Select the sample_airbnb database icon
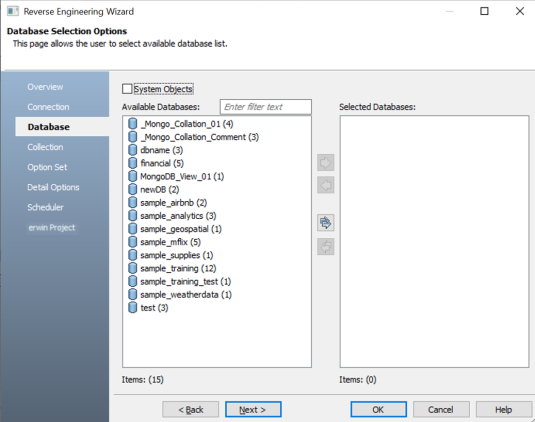The height and width of the screenshot is (422, 535). (x=132, y=203)
